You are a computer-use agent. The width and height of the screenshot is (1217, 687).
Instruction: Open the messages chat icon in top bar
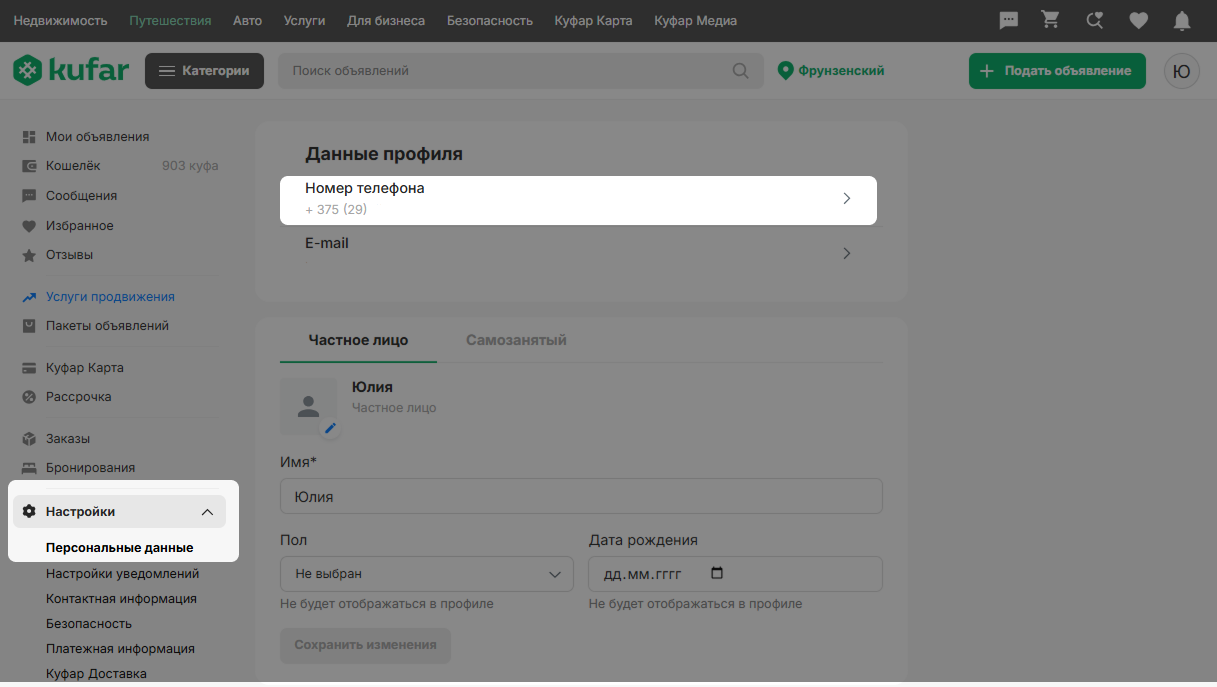pos(1009,20)
